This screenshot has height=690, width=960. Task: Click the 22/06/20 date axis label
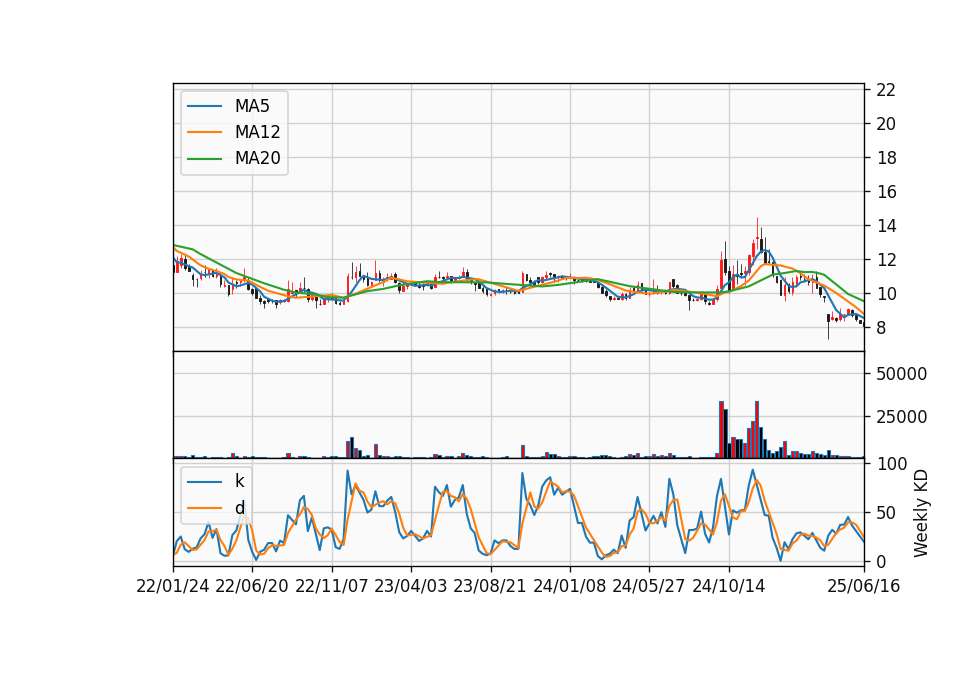click(252, 587)
